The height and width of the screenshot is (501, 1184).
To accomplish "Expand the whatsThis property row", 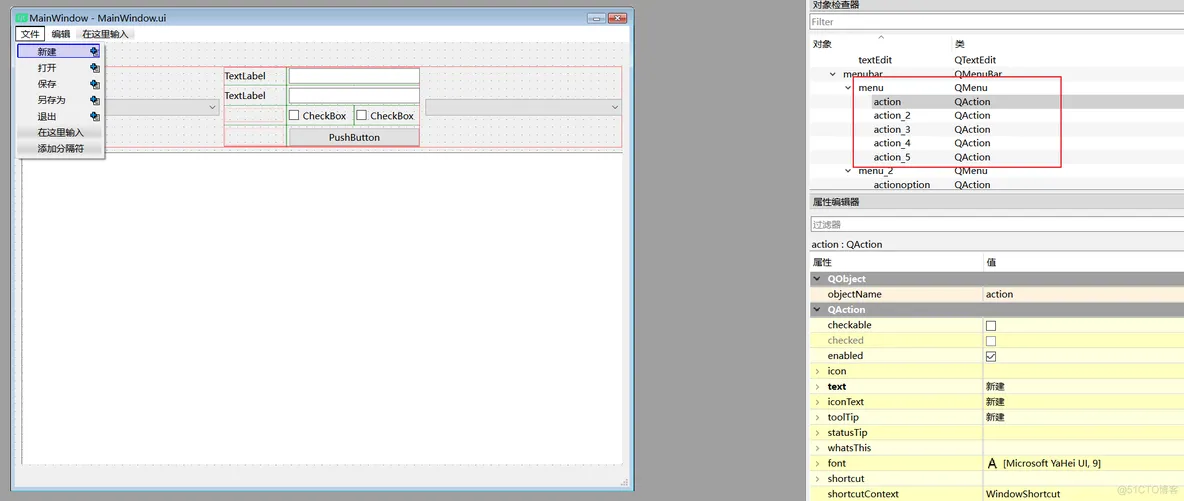I will (816, 448).
